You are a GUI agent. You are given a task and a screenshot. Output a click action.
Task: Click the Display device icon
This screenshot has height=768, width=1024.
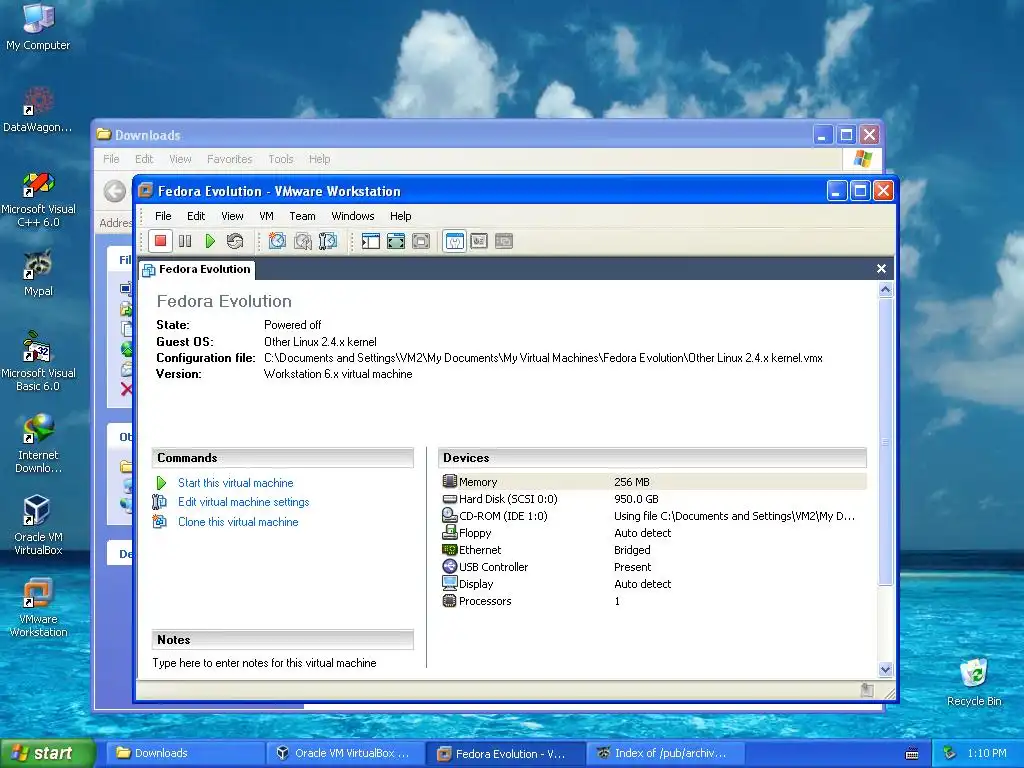click(x=449, y=583)
